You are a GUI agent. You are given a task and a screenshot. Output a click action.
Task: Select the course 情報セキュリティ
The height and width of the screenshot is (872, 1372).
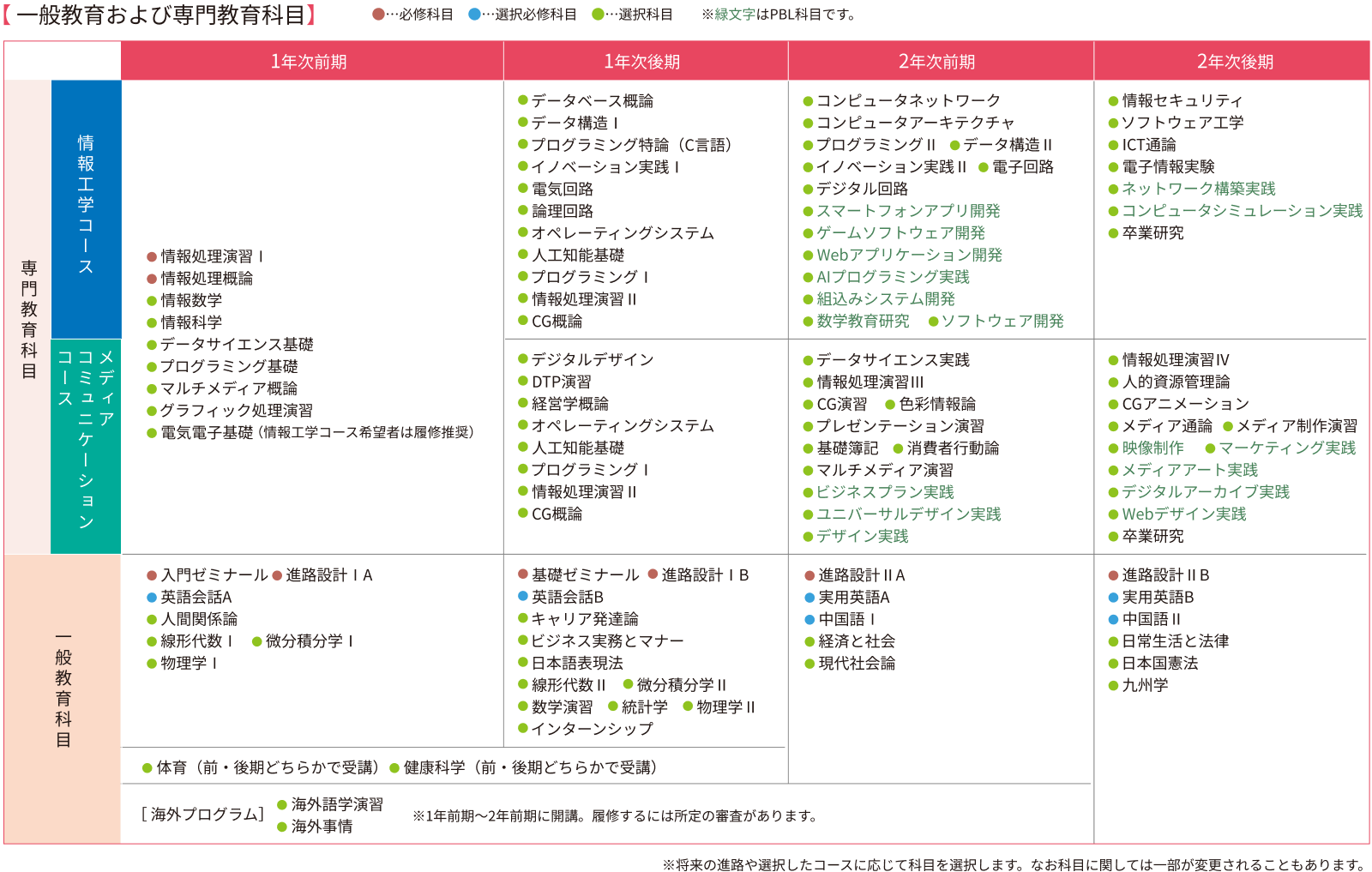(1176, 100)
